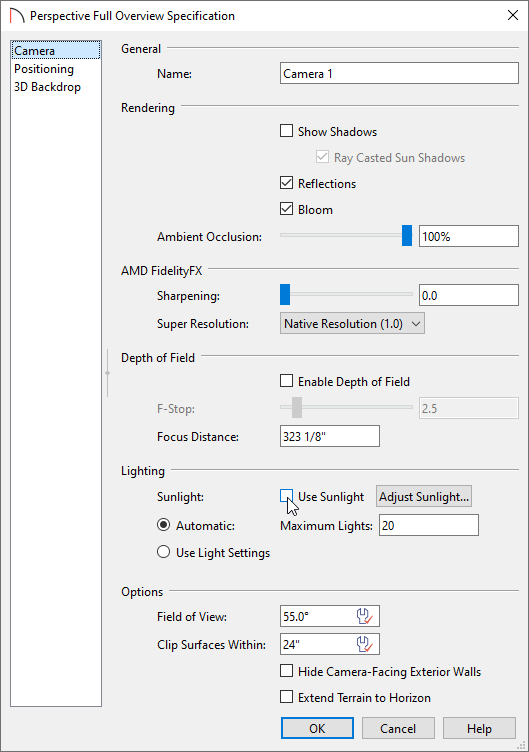Enable the Show Shadows checkbox

coord(286,131)
